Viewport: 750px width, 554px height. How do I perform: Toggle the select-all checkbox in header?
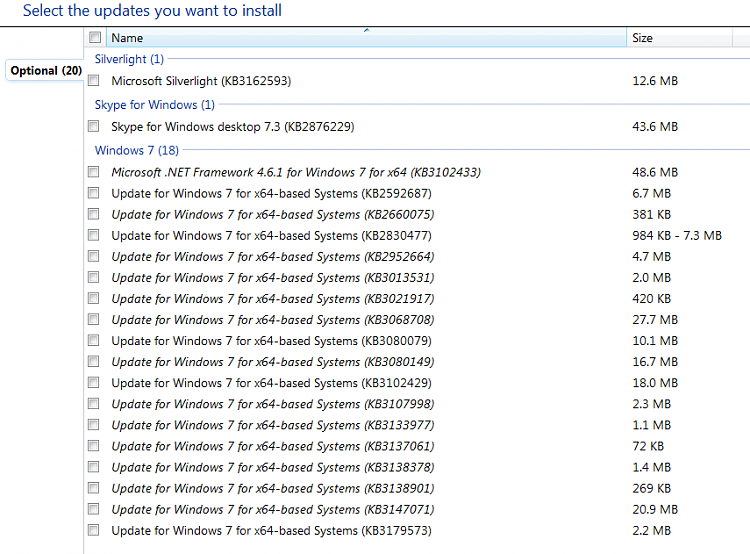tap(95, 37)
